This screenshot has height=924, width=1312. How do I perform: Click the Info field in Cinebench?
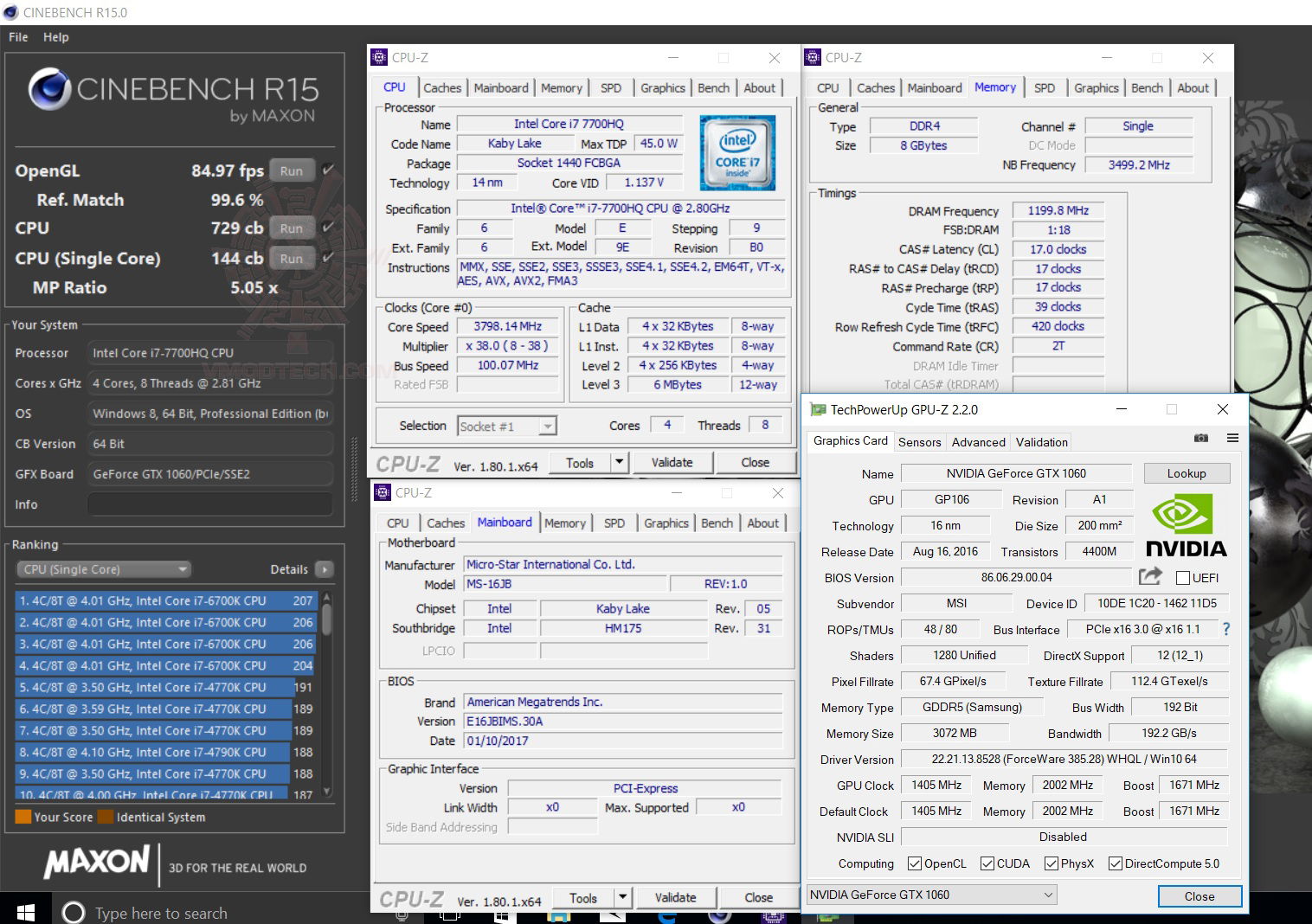(x=210, y=504)
